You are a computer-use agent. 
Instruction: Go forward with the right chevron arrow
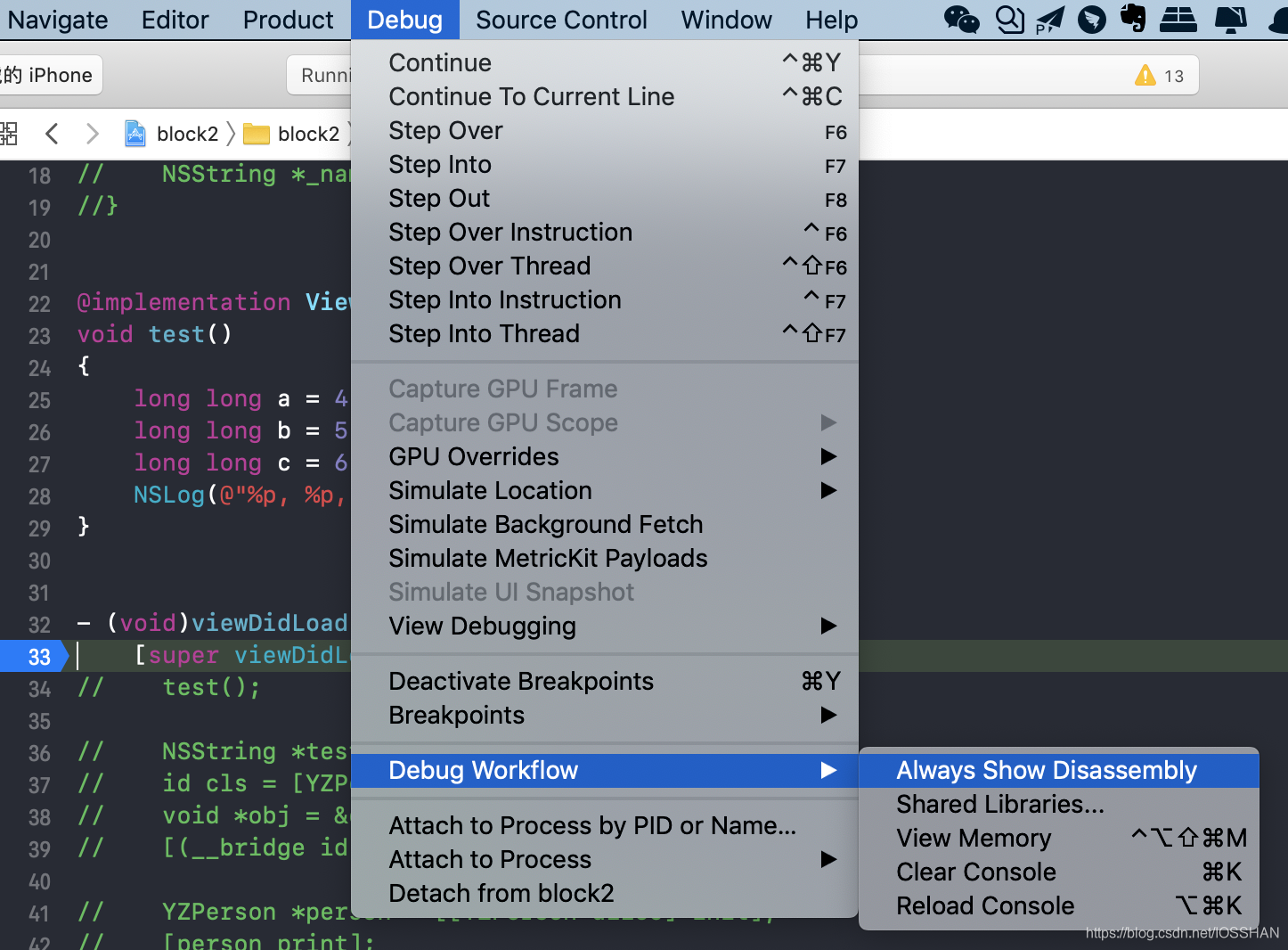pos(92,134)
